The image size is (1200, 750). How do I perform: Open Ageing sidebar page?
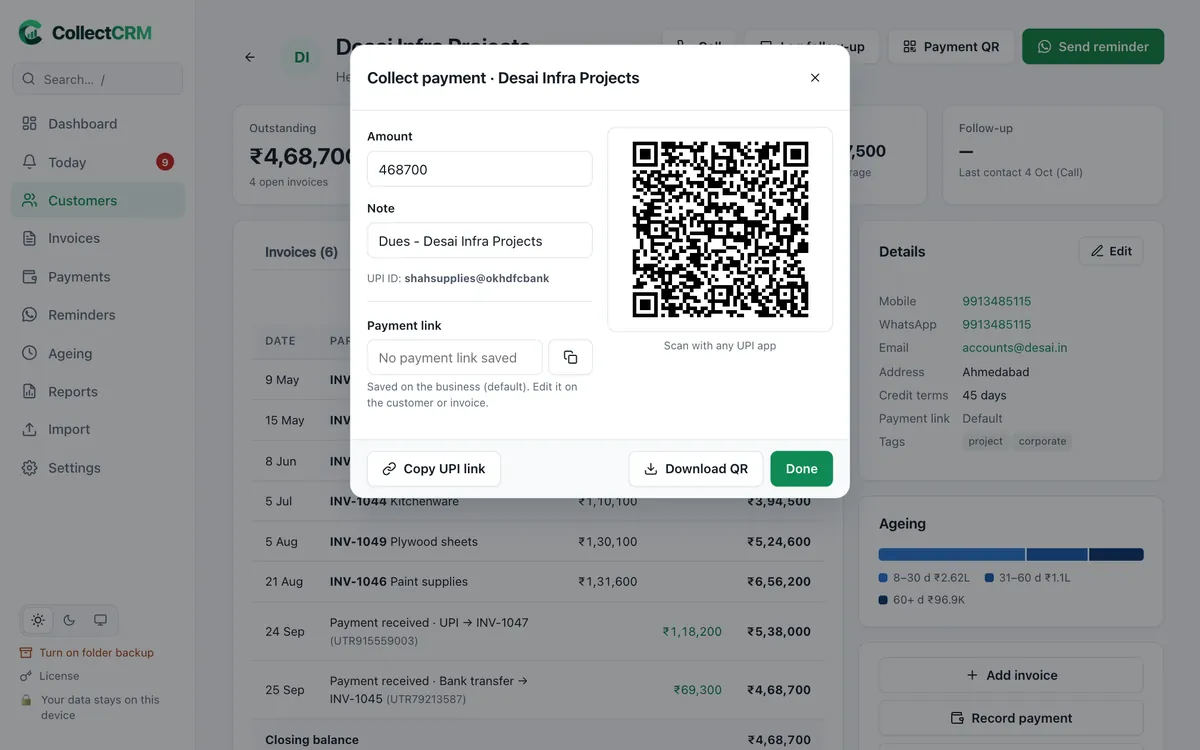(98, 353)
